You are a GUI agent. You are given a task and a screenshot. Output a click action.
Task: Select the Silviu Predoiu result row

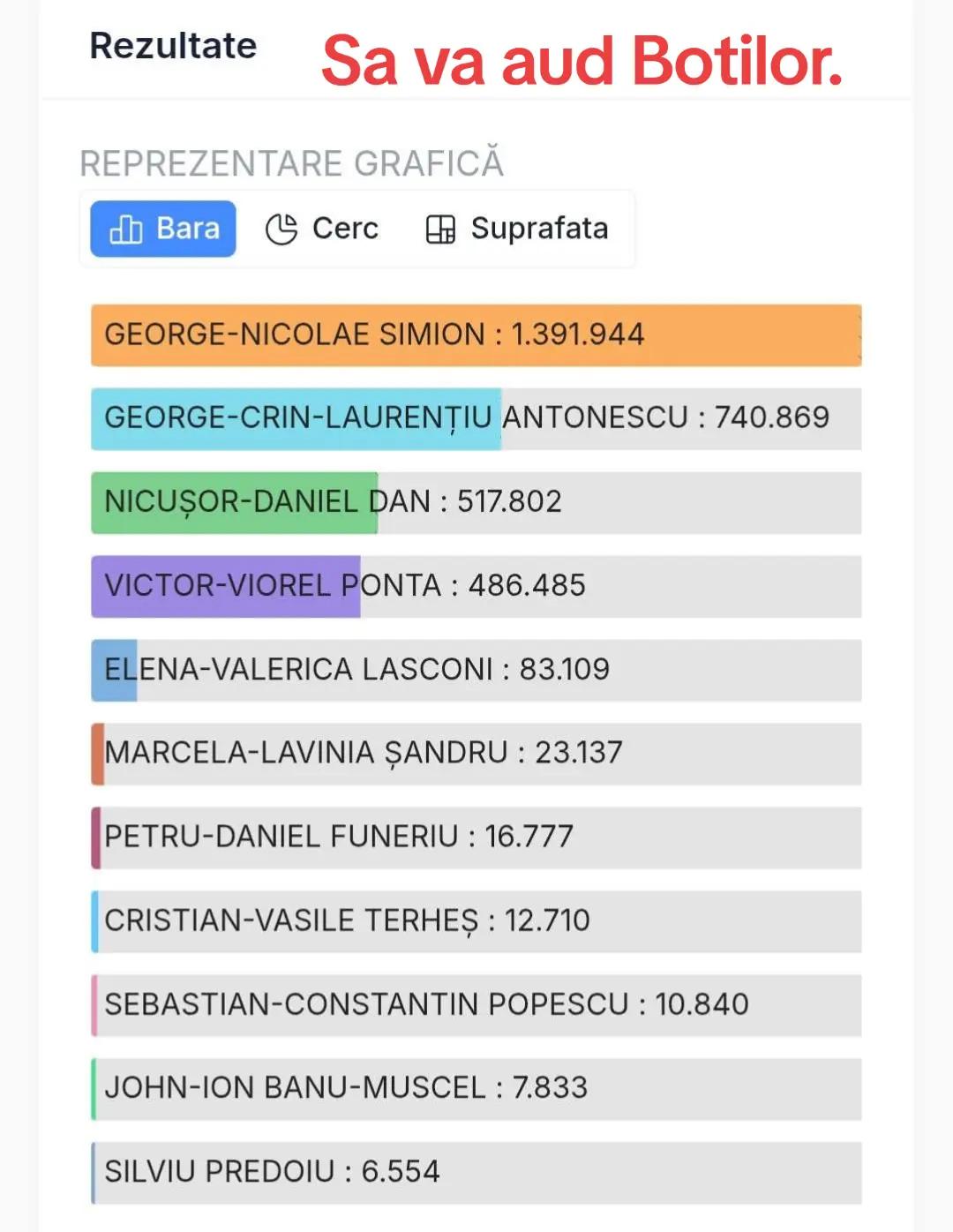coord(476,1173)
